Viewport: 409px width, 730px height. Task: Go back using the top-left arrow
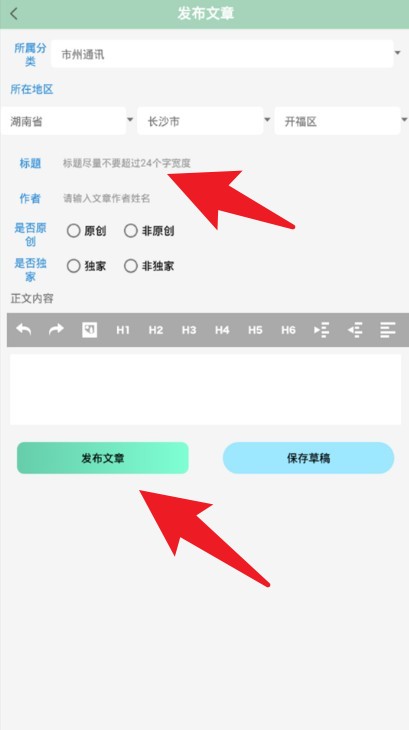[14, 14]
